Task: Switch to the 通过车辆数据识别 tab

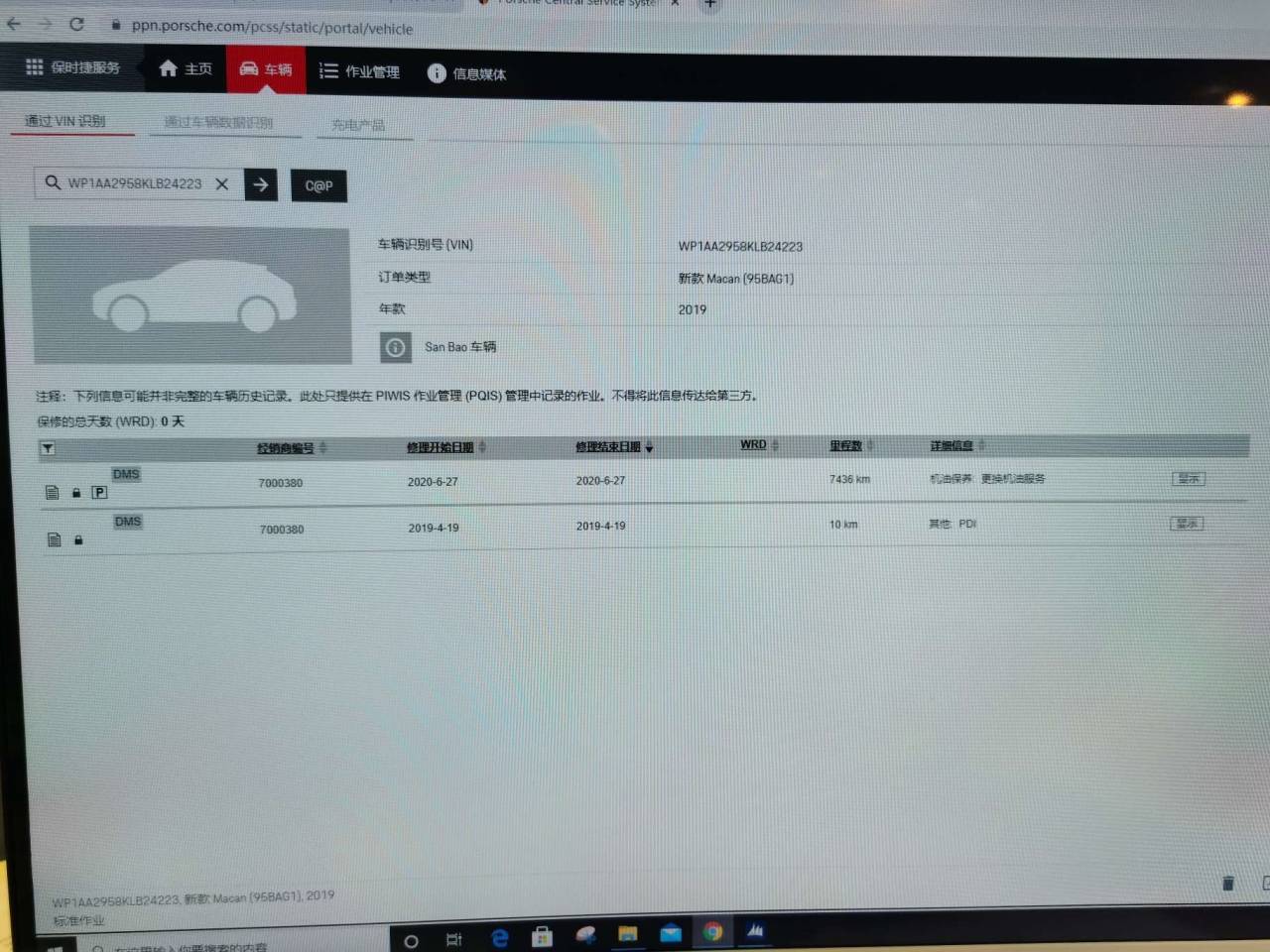Action: [218, 123]
